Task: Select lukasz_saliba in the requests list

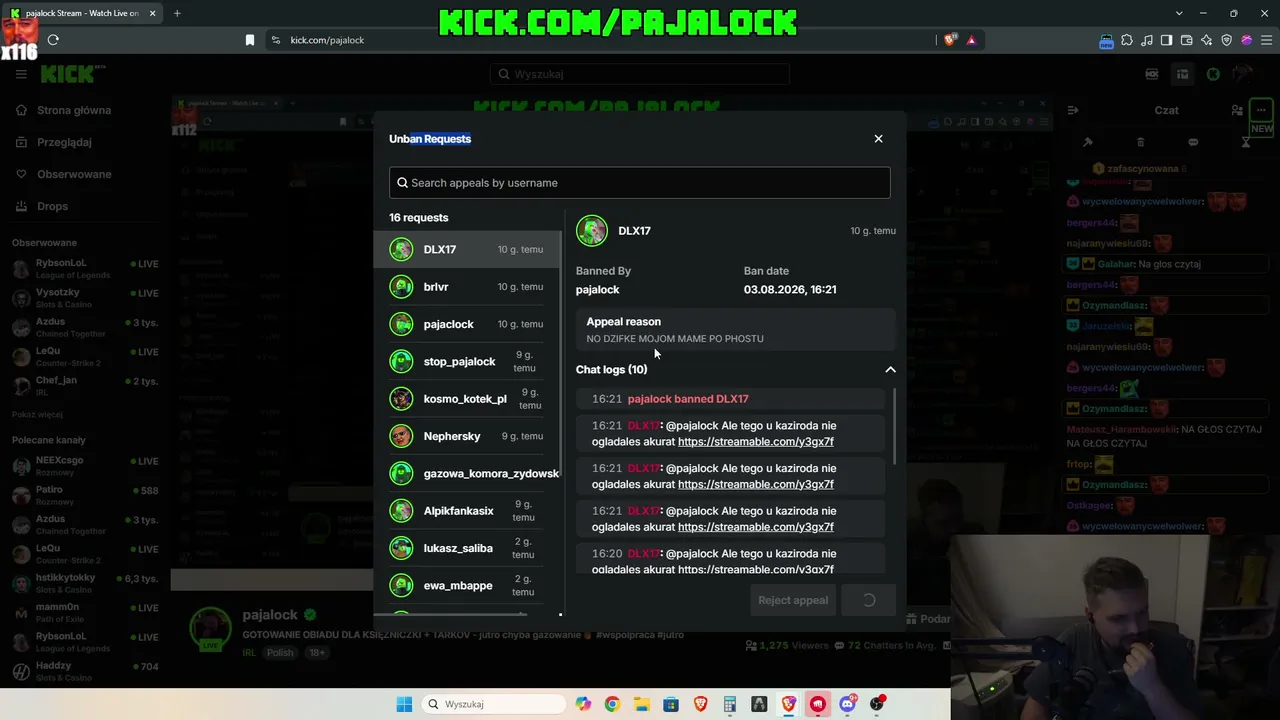Action: (467, 548)
